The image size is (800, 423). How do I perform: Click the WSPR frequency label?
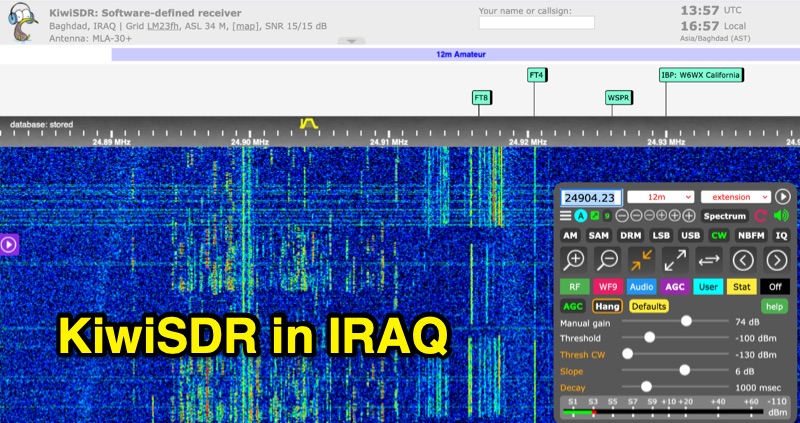(619, 97)
